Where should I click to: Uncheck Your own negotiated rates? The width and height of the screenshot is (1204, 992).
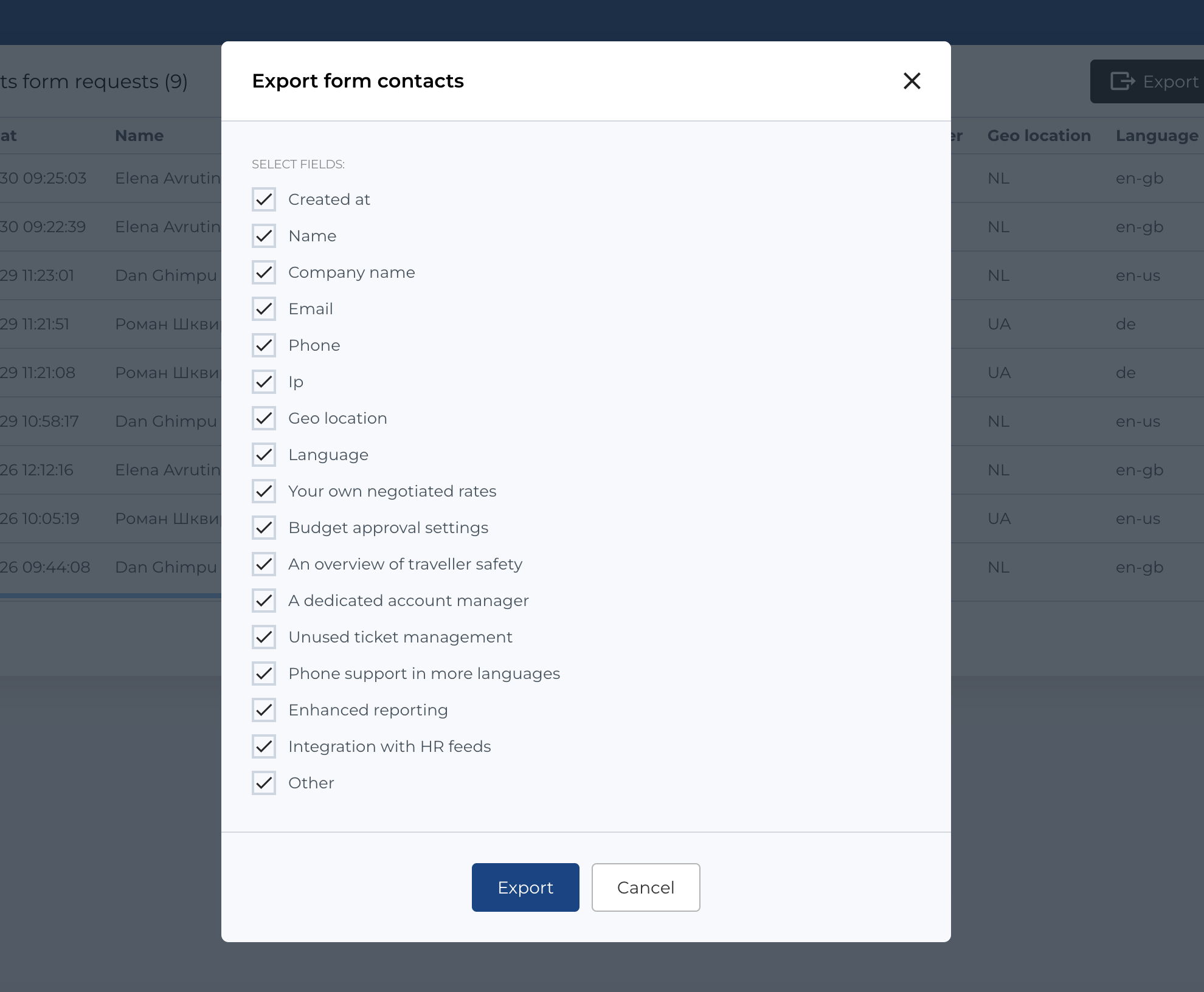coord(264,491)
